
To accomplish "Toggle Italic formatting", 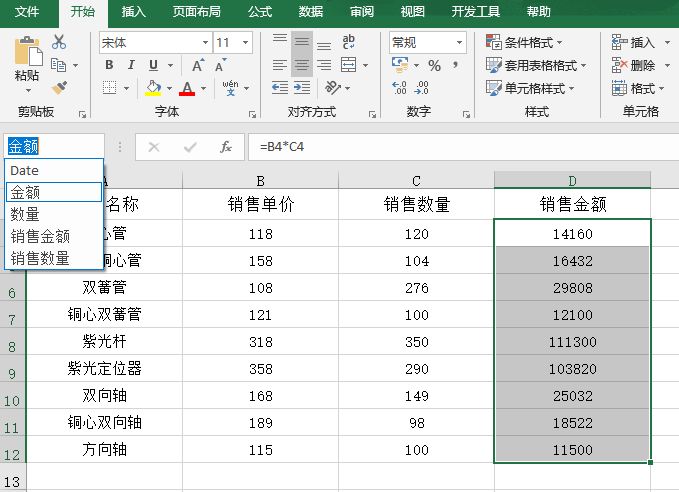I will [x=130, y=65].
